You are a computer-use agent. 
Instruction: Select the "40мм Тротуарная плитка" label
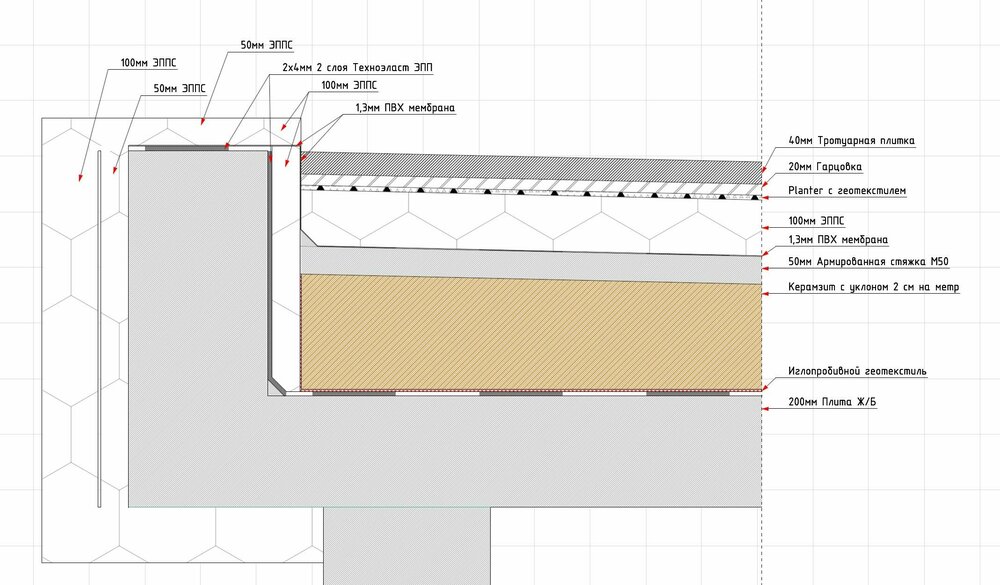pyautogui.click(x=851, y=141)
